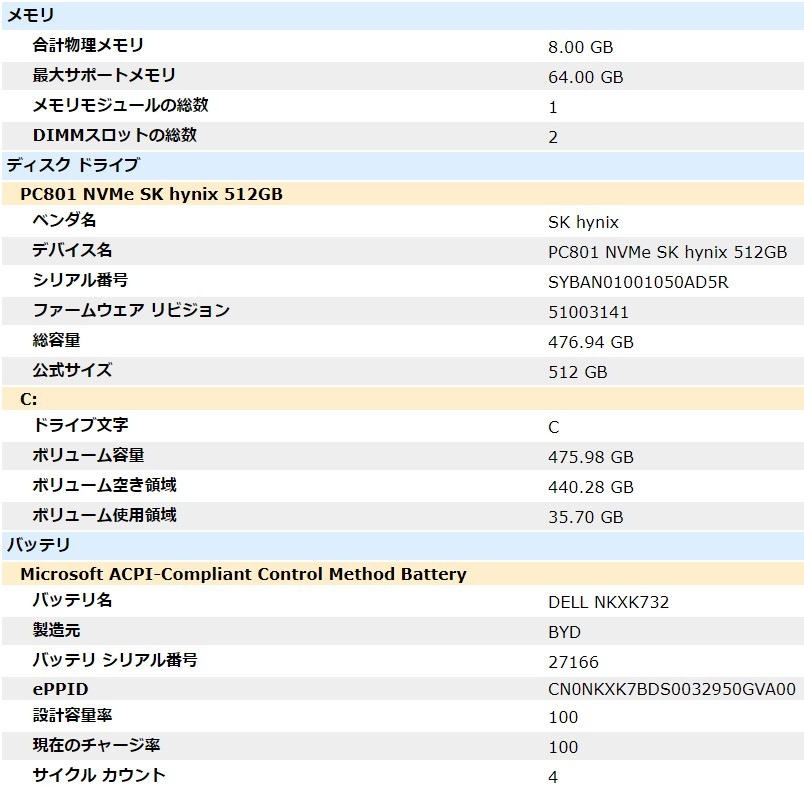The image size is (804, 786).
Task: Click the DELL NKXK732 battery name
Action: tap(609, 602)
